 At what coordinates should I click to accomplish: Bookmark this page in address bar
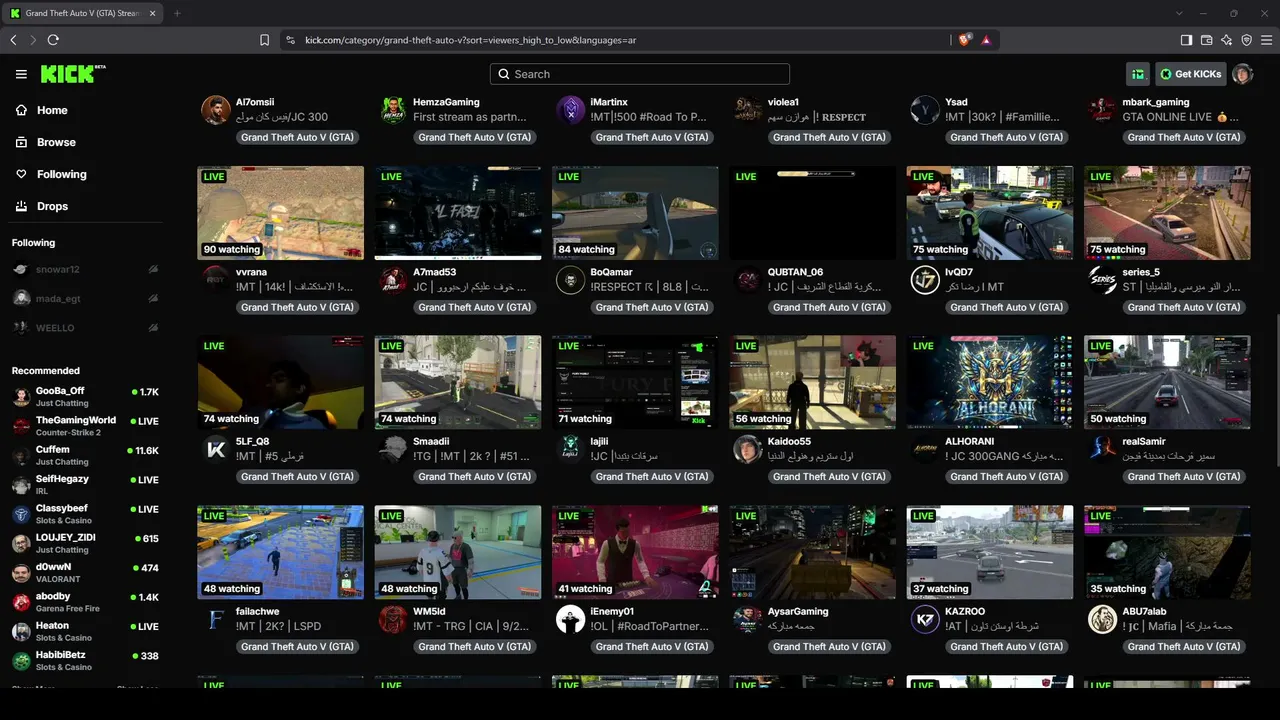click(x=264, y=40)
